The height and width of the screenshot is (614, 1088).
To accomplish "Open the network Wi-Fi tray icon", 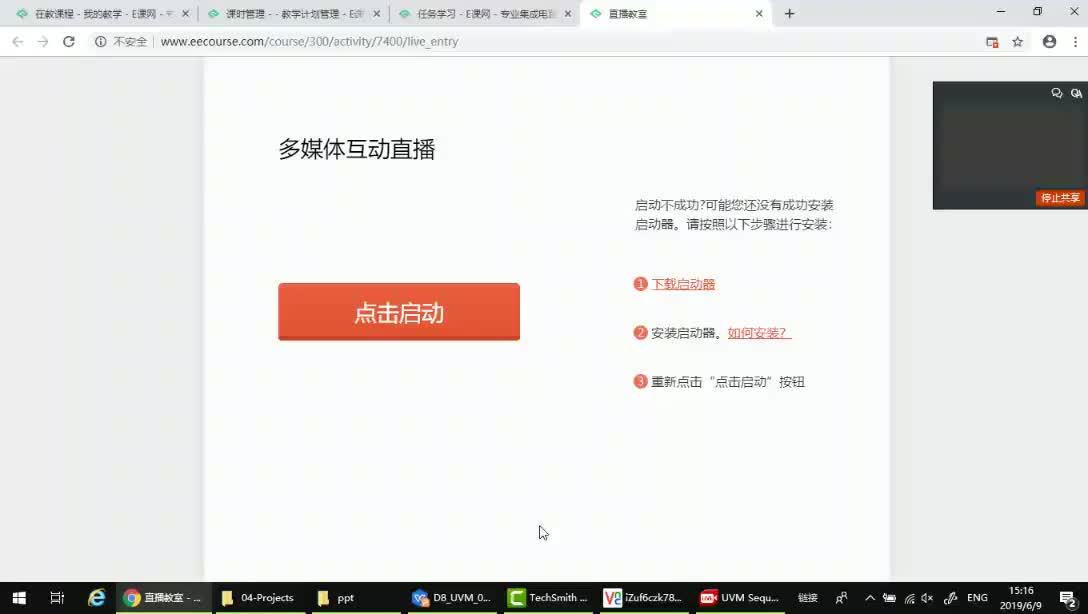I will tap(909, 597).
